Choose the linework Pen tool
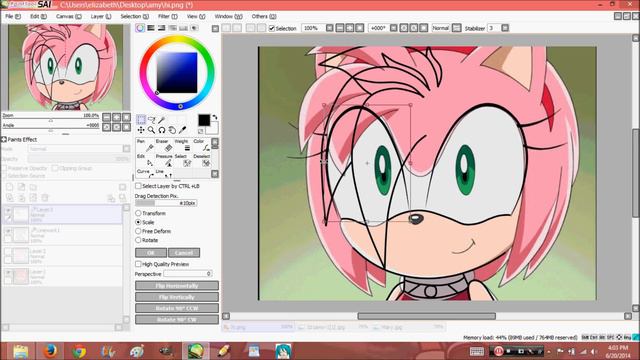 [146, 145]
